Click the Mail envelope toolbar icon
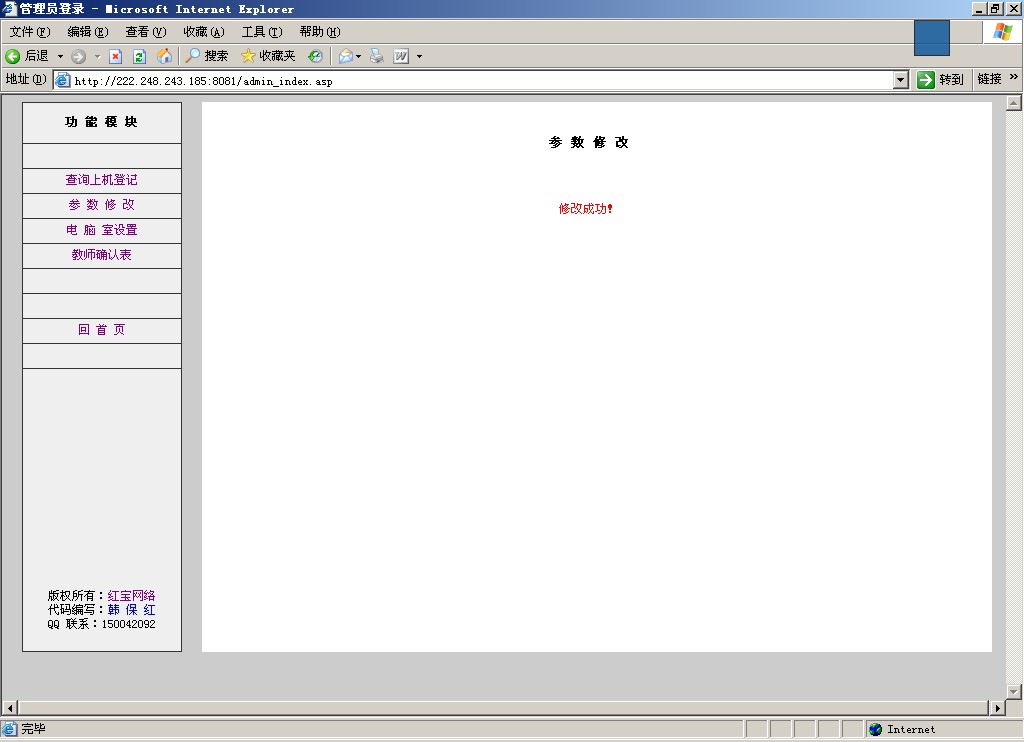The image size is (1024, 742). point(345,56)
